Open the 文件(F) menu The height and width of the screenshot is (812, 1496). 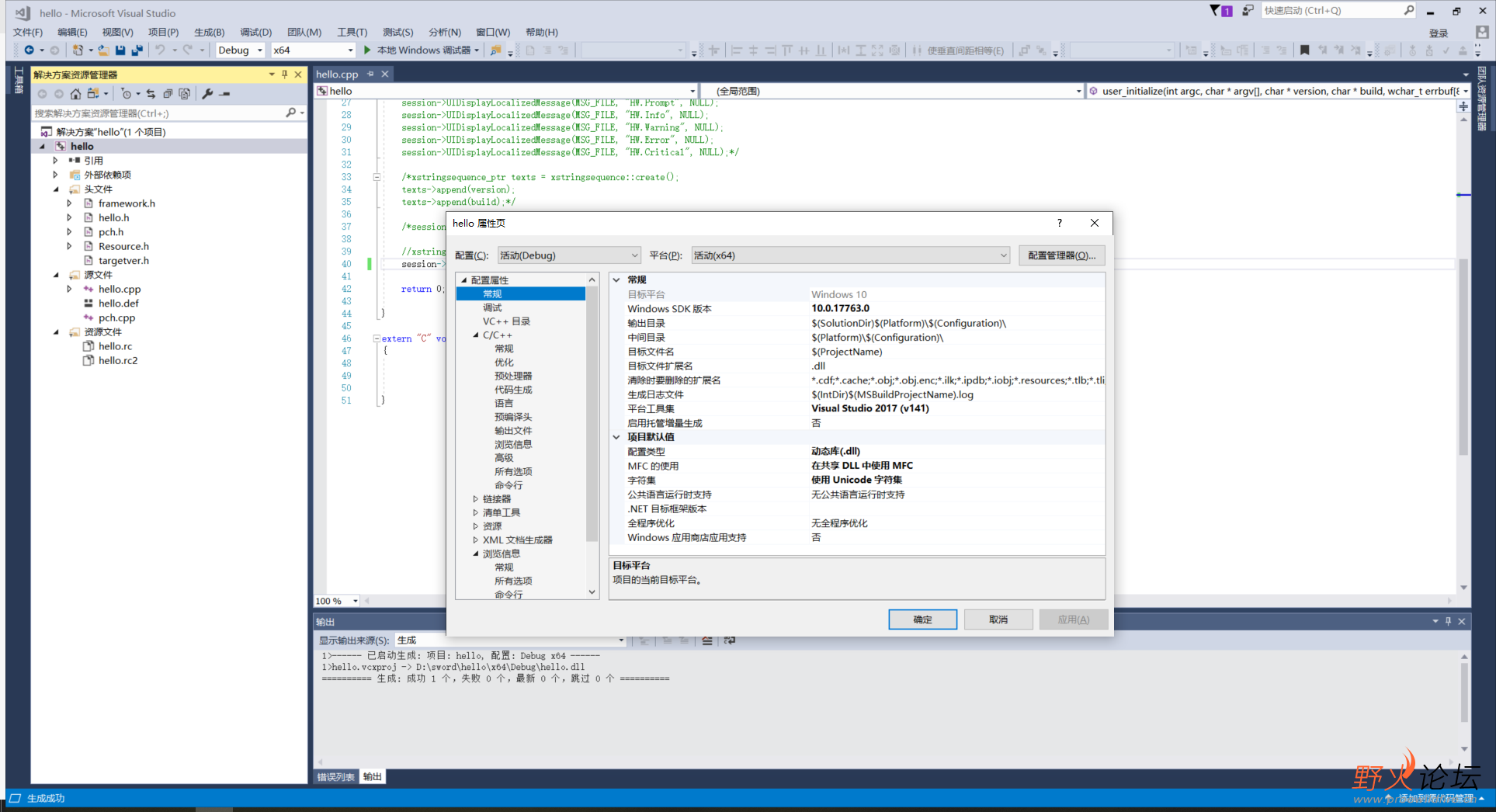(28, 33)
